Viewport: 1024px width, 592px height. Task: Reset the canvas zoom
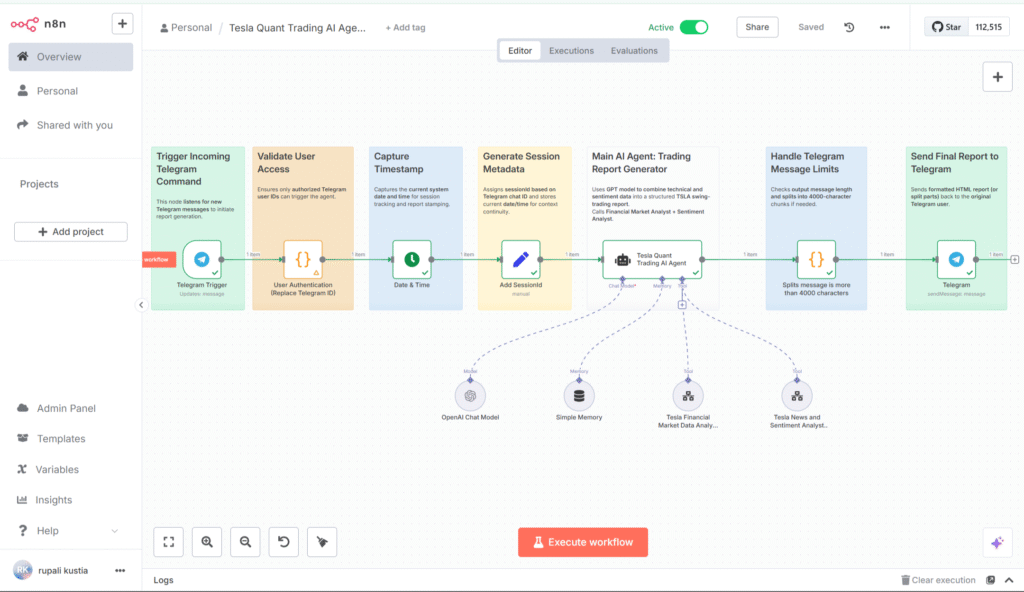pos(283,542)
